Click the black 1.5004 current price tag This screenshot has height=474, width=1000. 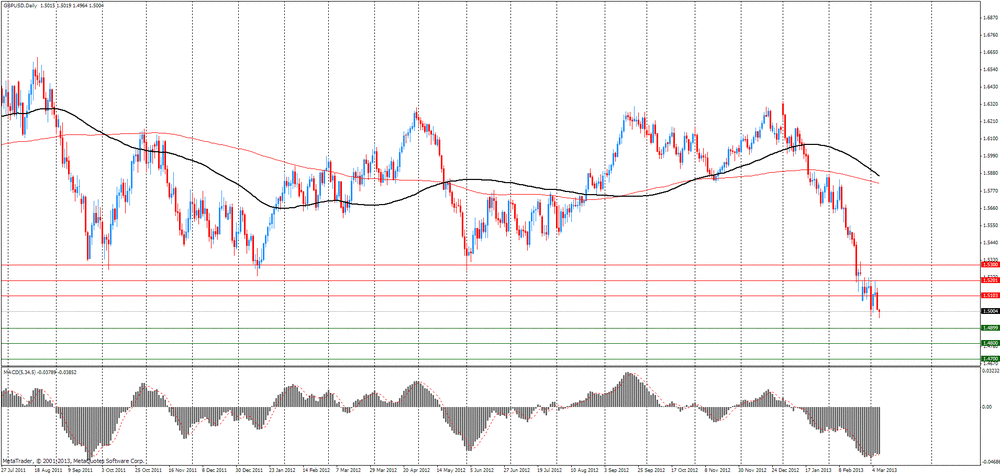[987, 312]
